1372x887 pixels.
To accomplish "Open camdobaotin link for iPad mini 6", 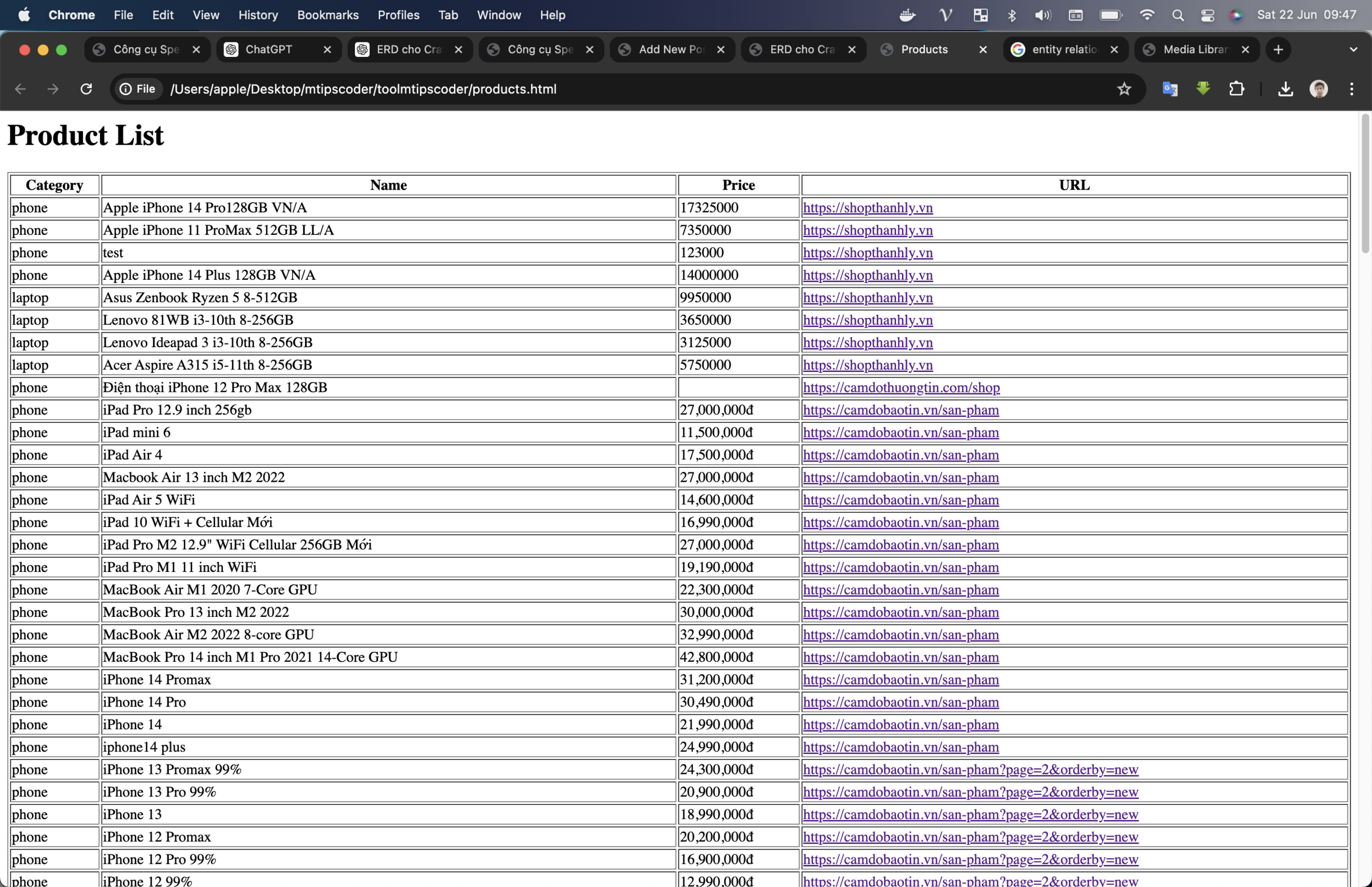I will point(901,432).
